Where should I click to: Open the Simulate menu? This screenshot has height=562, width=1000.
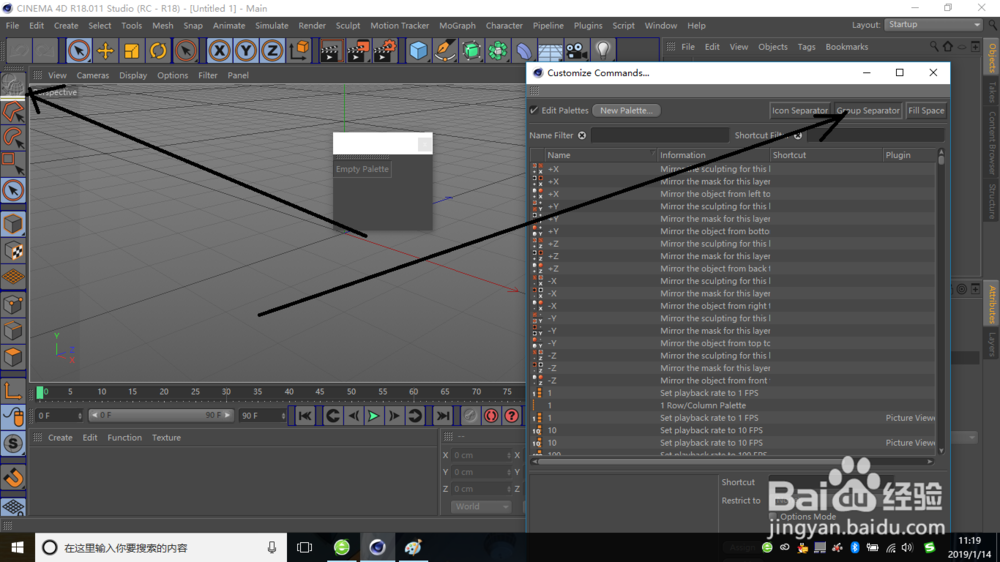click(272, 26)
